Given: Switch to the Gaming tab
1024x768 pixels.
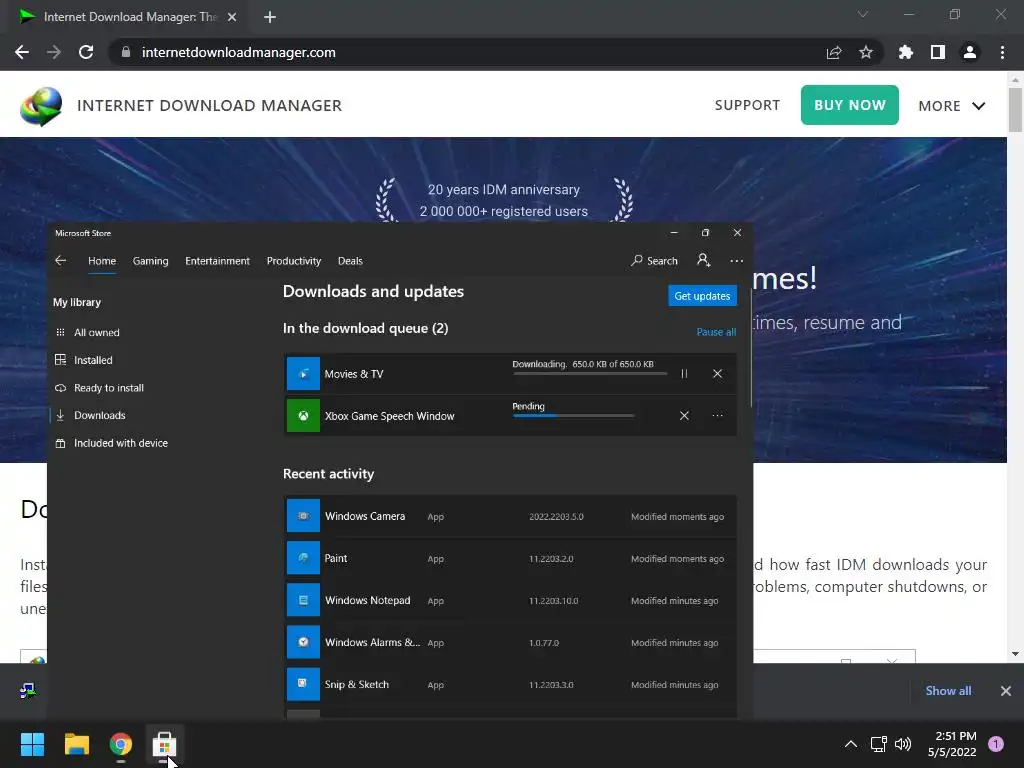Looking at the screenshot, I should (x=150, y=261).
